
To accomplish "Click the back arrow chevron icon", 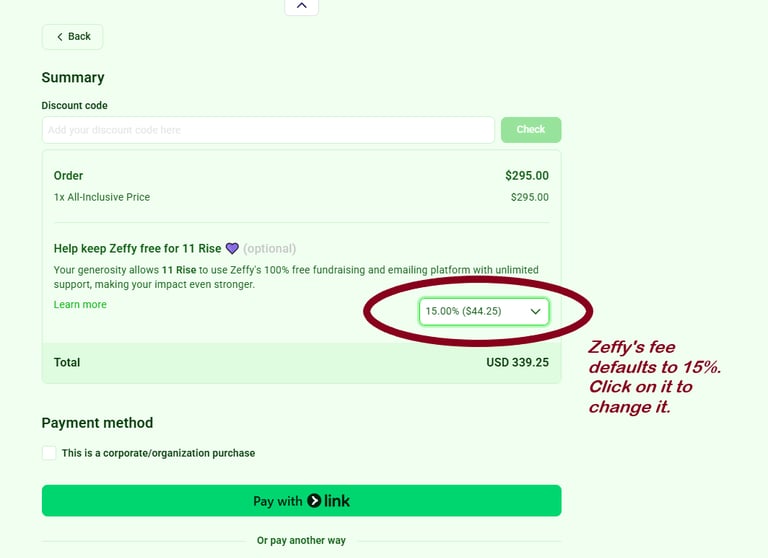I will [x=60, y=37].
